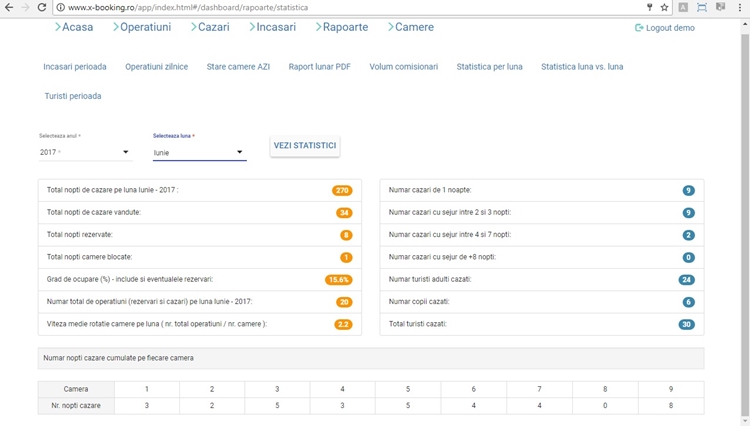The width and height of the screenshot is (750, 426).
Task: Click the browser back arrow
Action: 9,7
